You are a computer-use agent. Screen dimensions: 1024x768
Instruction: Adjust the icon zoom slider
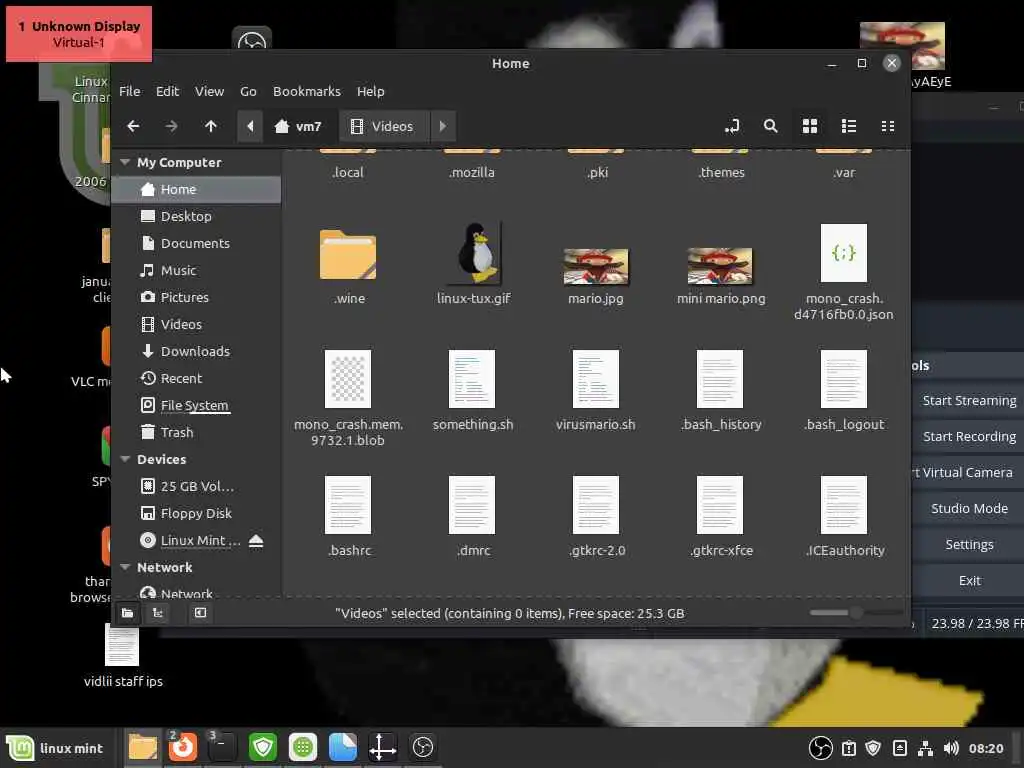tap(856, 613)
